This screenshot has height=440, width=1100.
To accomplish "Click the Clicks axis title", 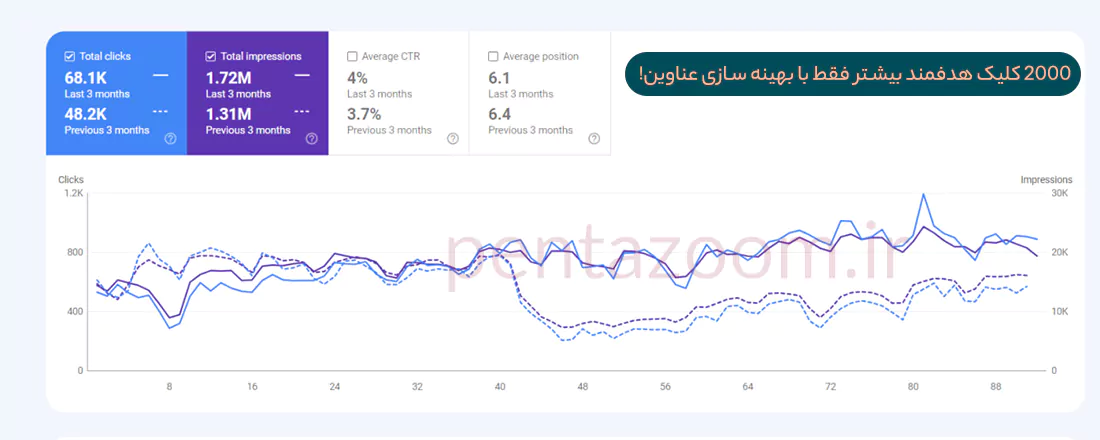I will click(71, 180).
